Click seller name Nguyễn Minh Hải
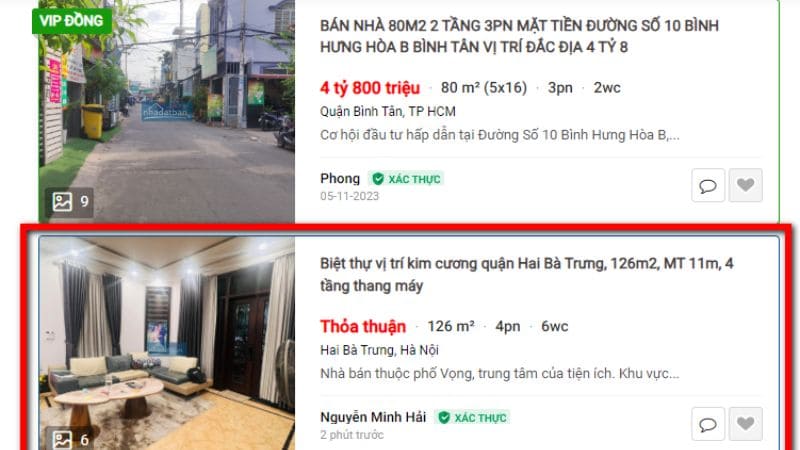This screenshot has width=800, height=450. (373, 417)
